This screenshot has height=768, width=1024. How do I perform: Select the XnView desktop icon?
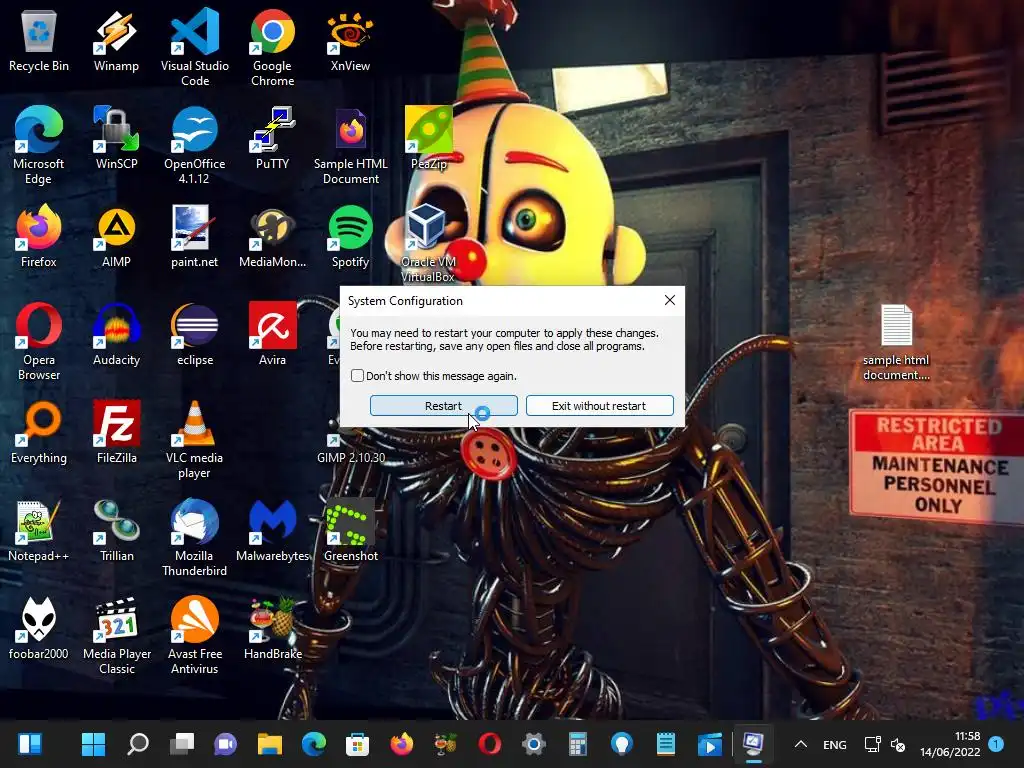tap(350, 40)
